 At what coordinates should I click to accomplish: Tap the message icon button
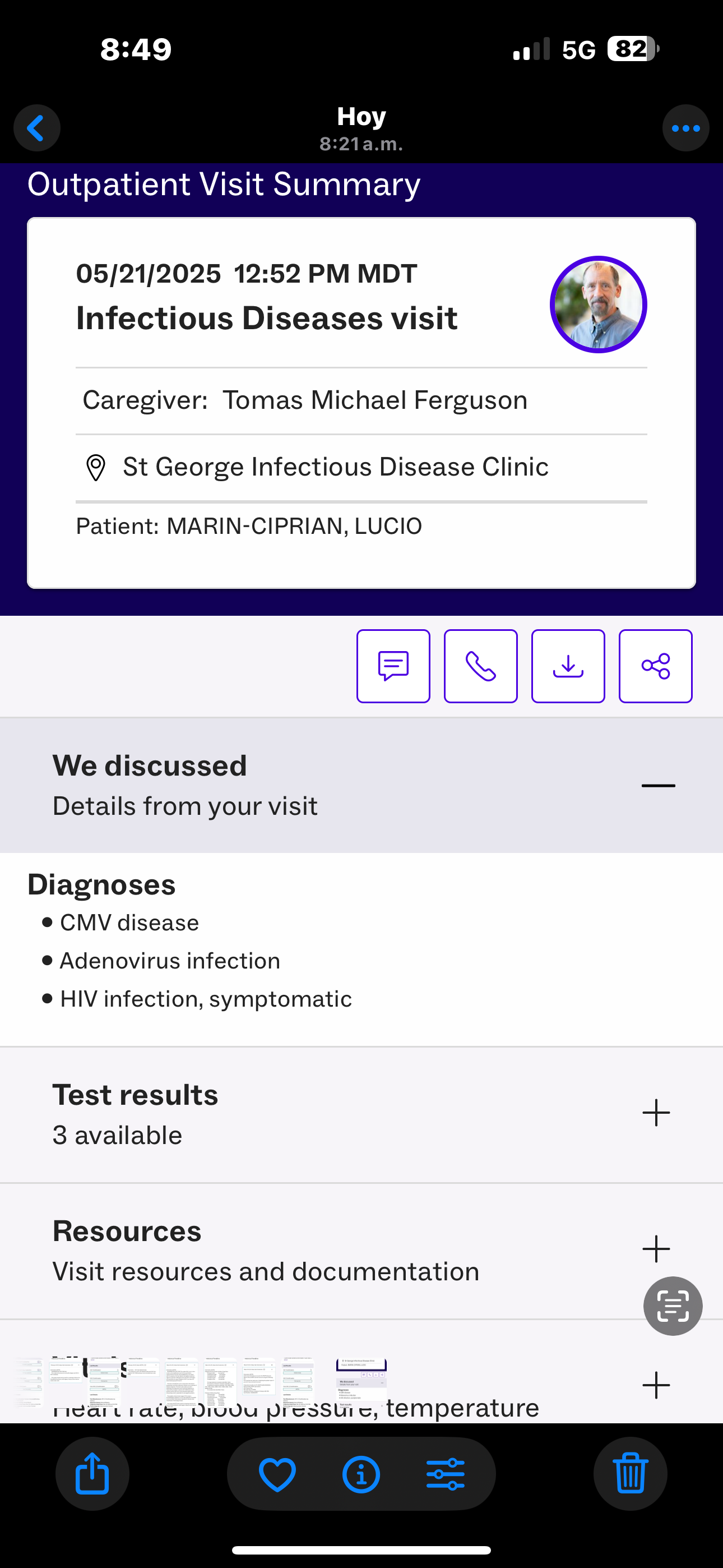(x=393, y=666)
